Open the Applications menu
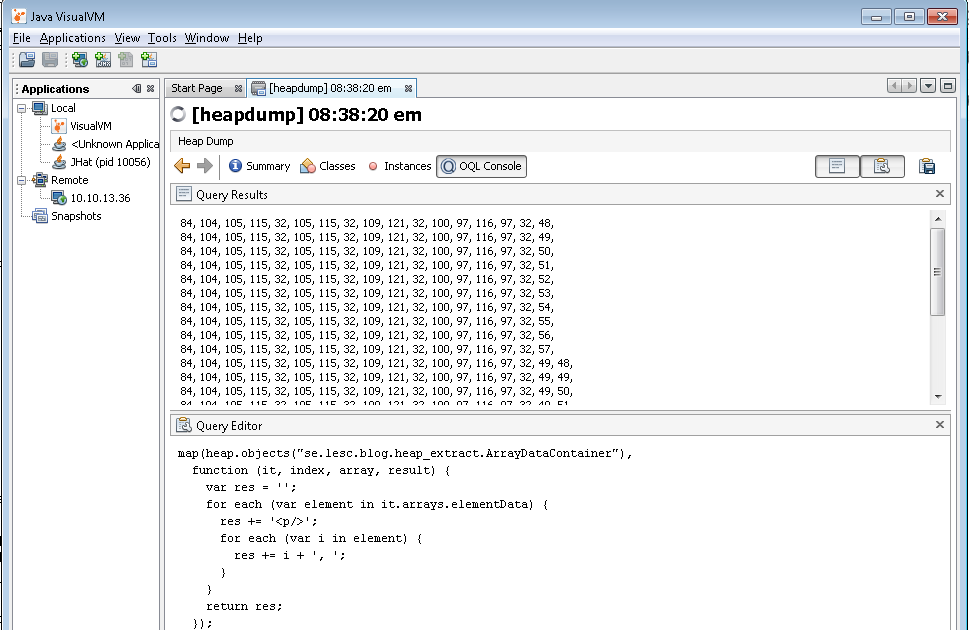Image resolution: width=969 pixels, height=630 pixels. pyautogui.click(x=72, y=37)
